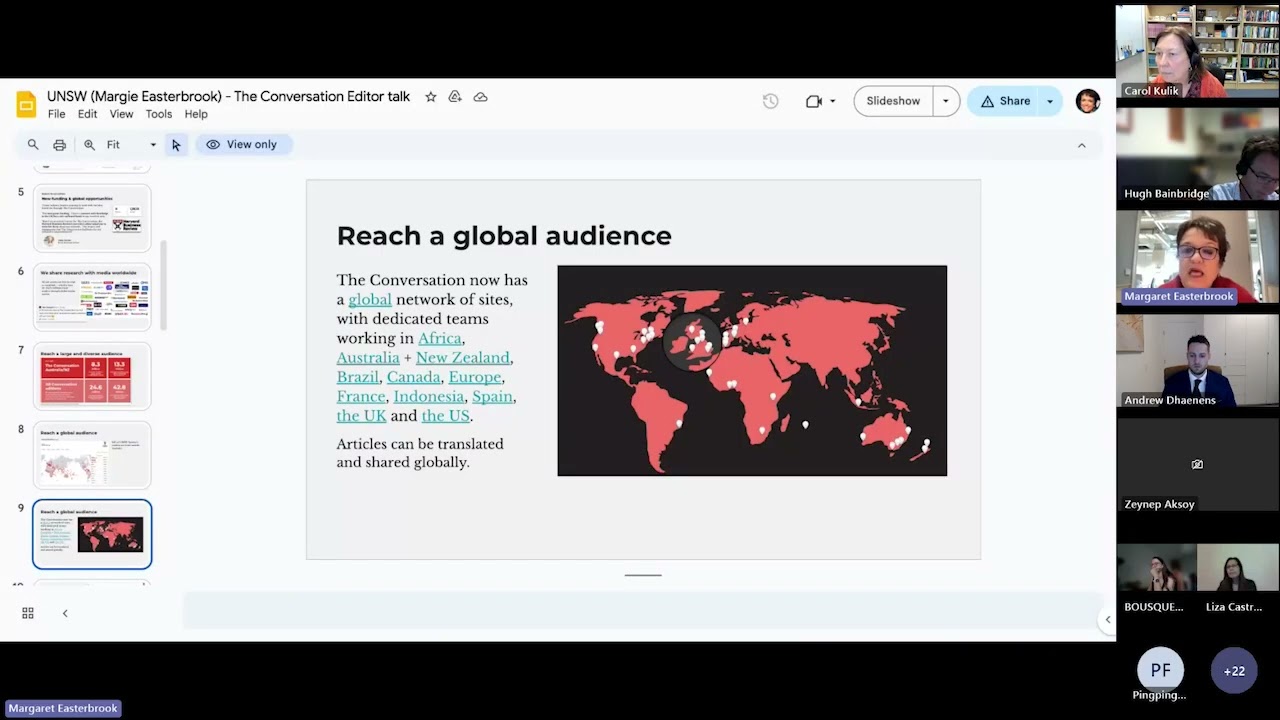Select Andrew Dhaenens video tile
1280x720 pixels.
tap(1198, 361)
